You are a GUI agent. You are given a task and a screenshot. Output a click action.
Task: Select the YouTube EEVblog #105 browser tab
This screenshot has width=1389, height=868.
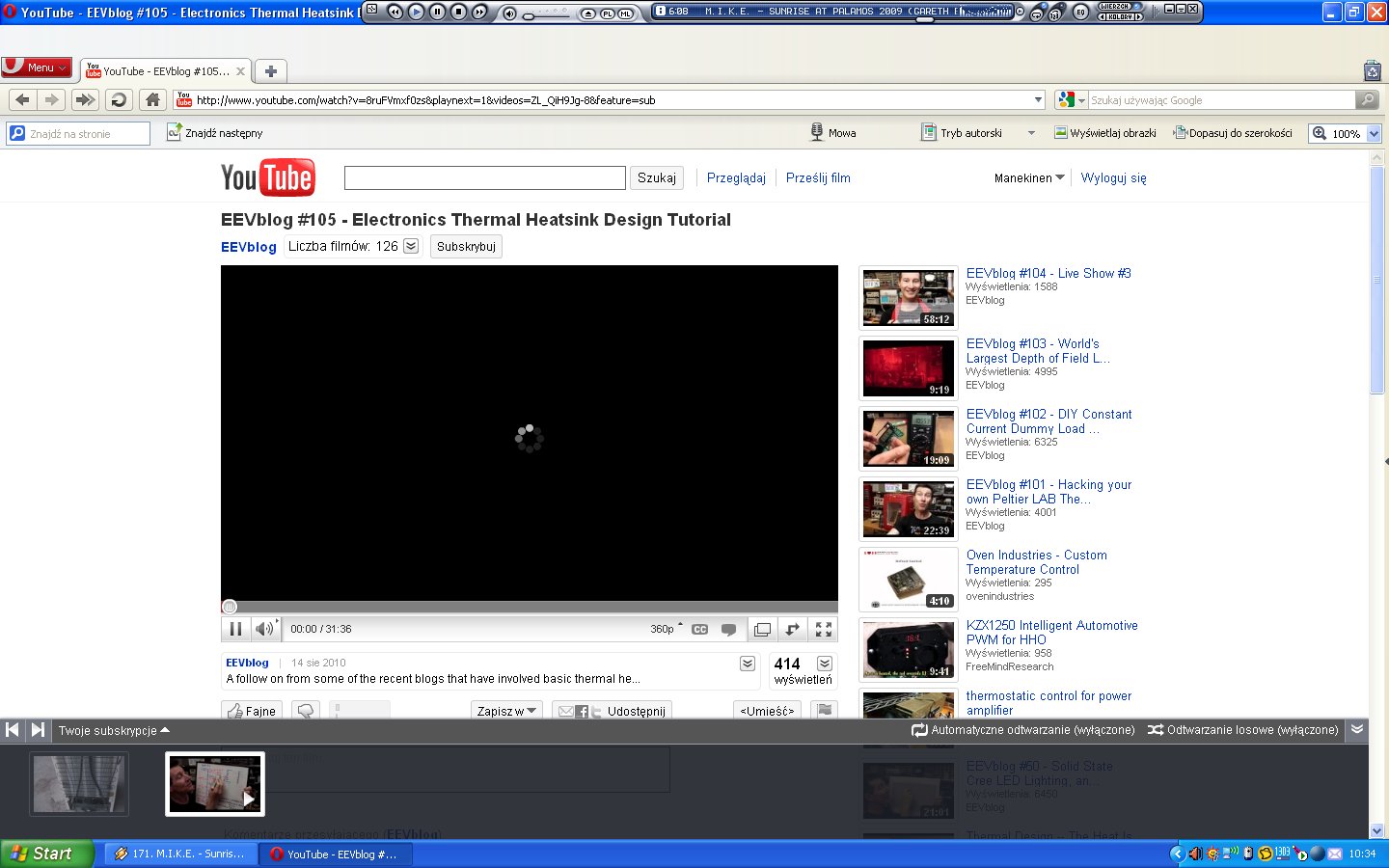pos(166,71)
